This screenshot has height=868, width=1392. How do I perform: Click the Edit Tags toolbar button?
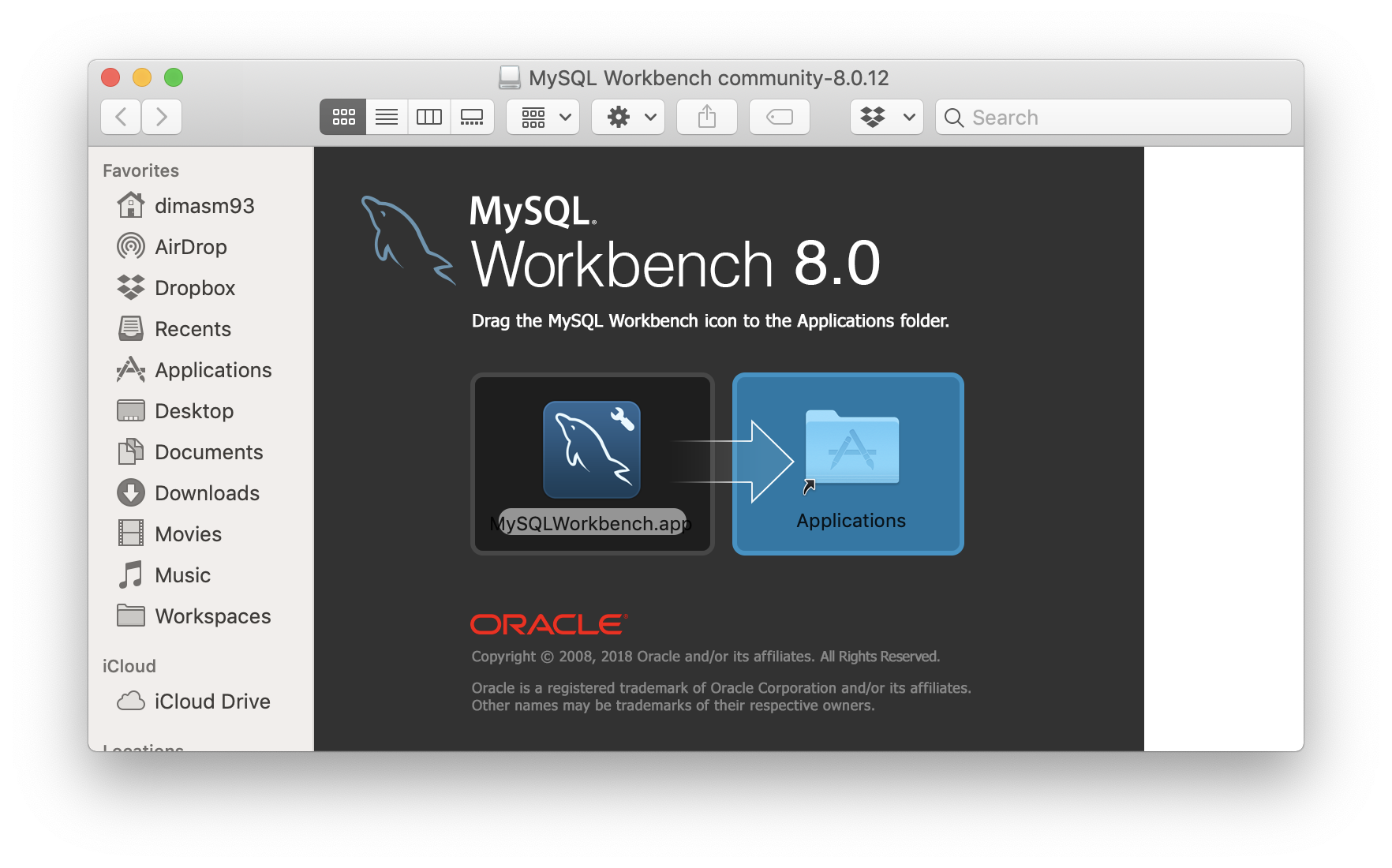click(x=780, y=117)
